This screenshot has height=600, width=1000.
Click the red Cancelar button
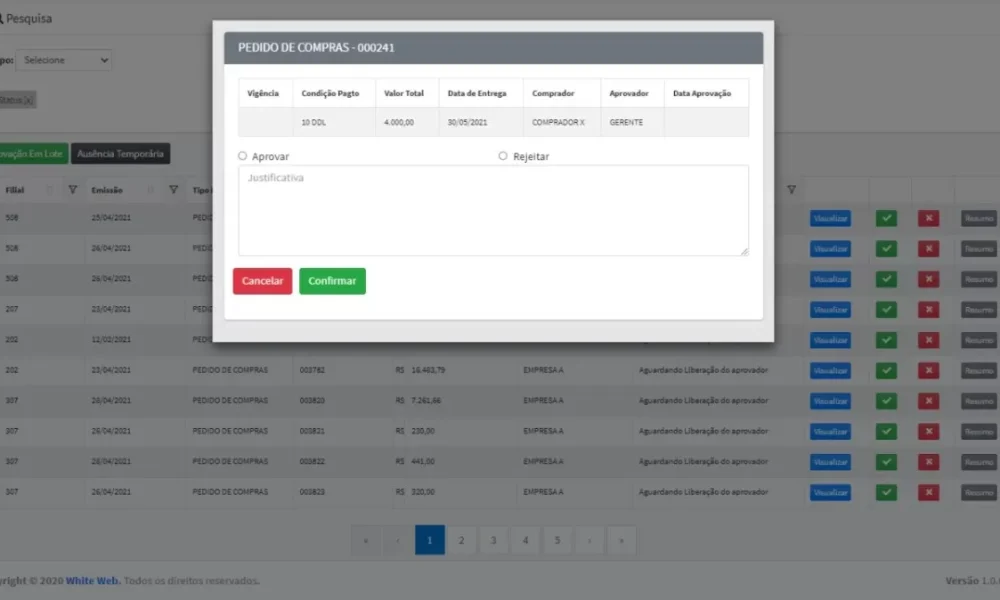tap(262, 281)
